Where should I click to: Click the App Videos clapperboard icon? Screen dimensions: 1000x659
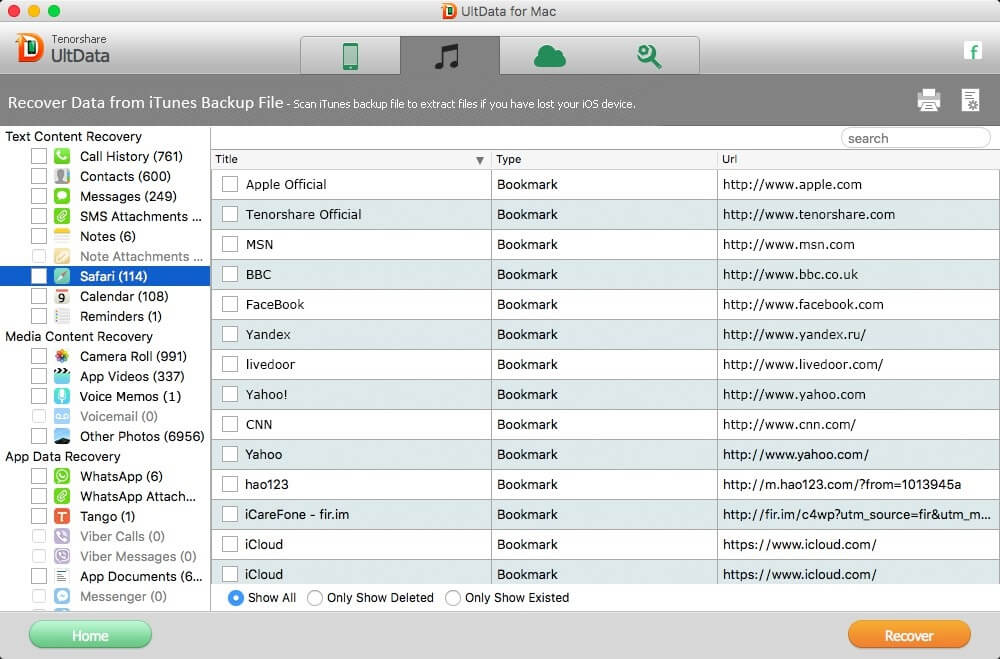click(x=62, y=376)
